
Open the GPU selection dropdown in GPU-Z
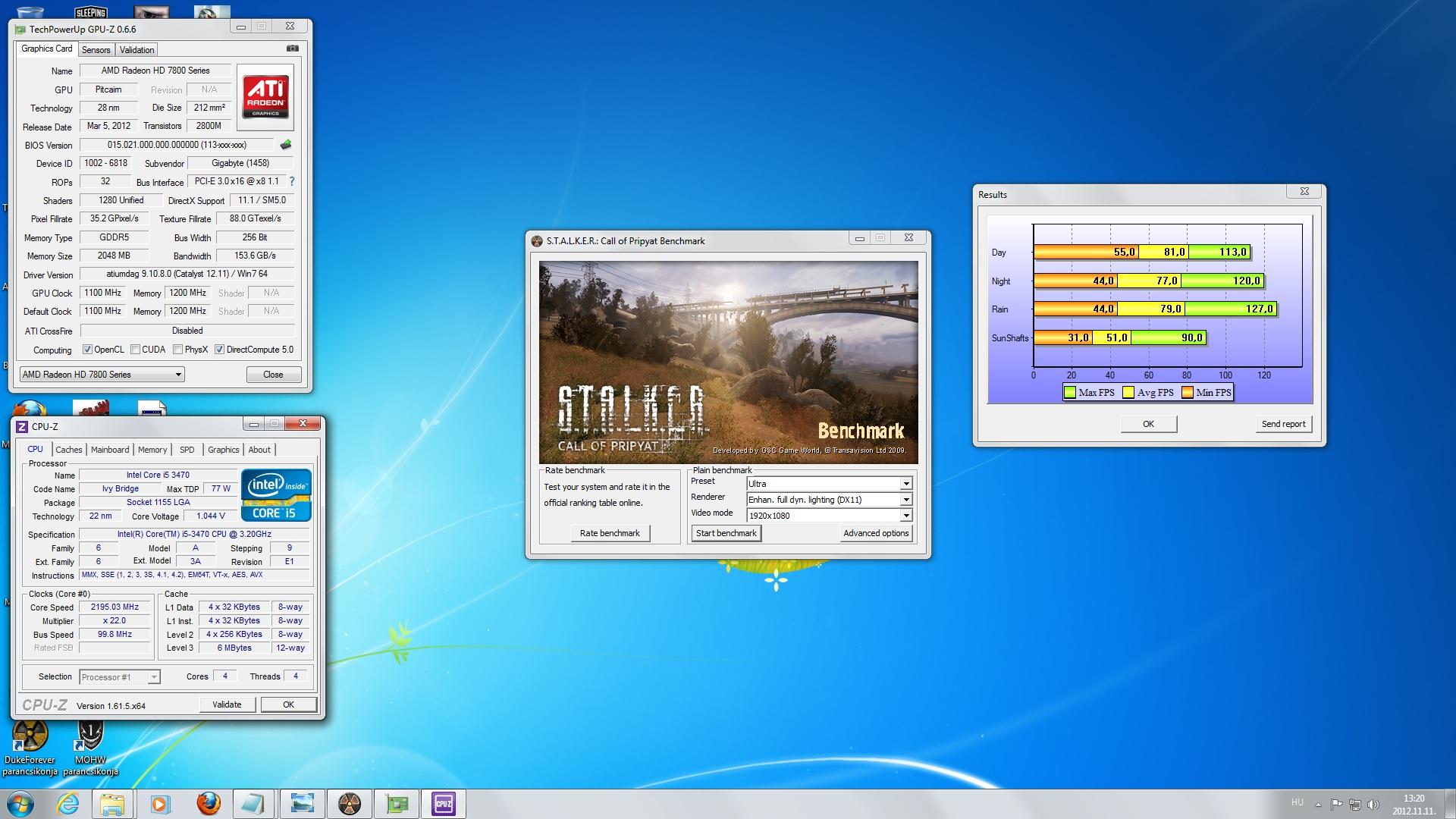click(102, 375)
